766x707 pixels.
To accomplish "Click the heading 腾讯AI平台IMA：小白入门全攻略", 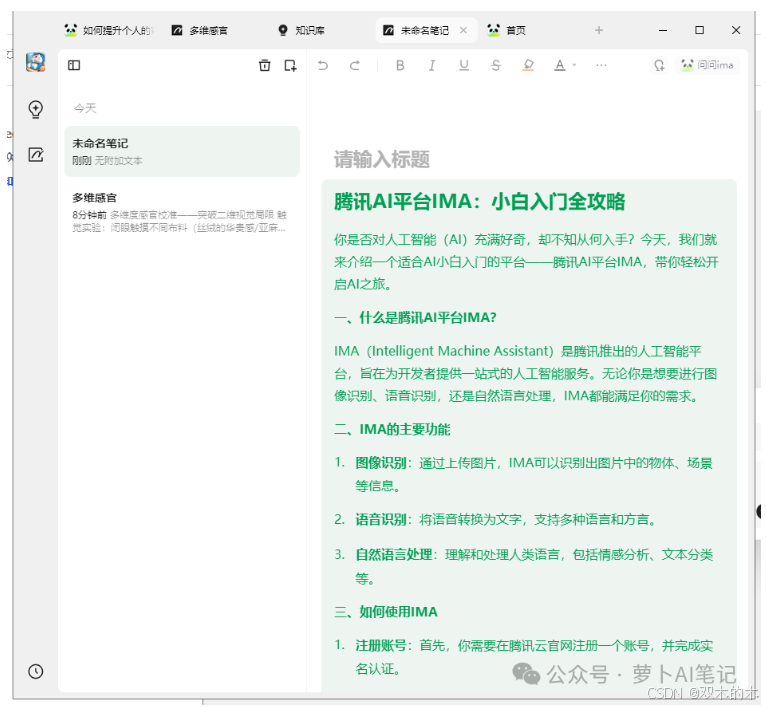I will pyautogui.click(x=479, y=201).
